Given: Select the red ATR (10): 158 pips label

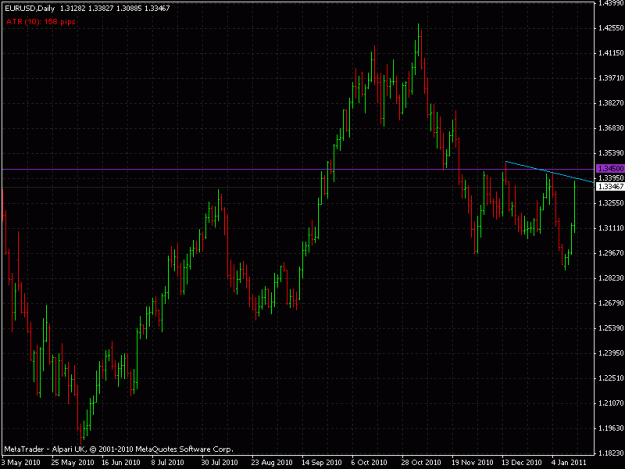Looking at the screenshot, I should (41, 22).
